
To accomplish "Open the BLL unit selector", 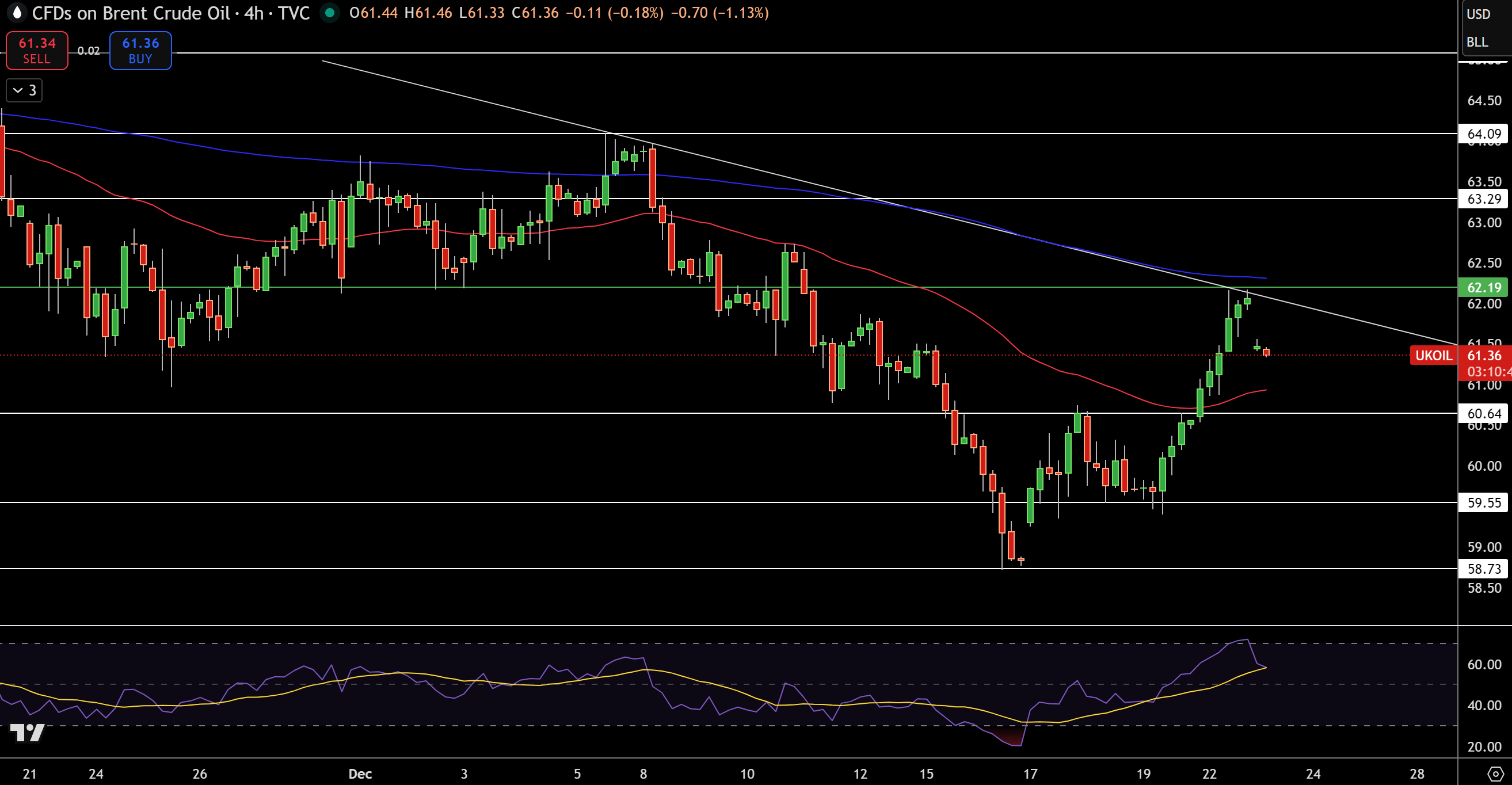I will click(x=1477, y=42).
